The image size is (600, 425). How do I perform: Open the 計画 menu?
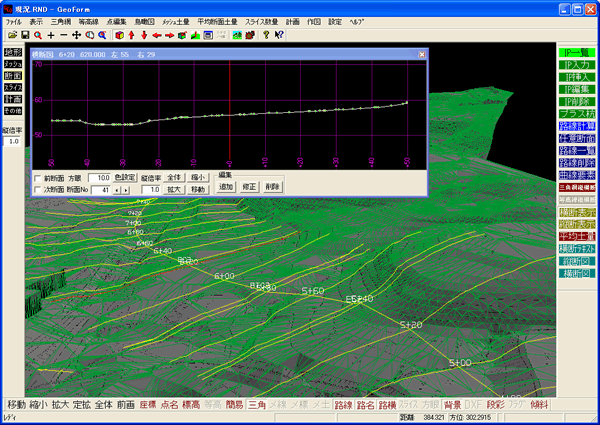tap(292, 22)
